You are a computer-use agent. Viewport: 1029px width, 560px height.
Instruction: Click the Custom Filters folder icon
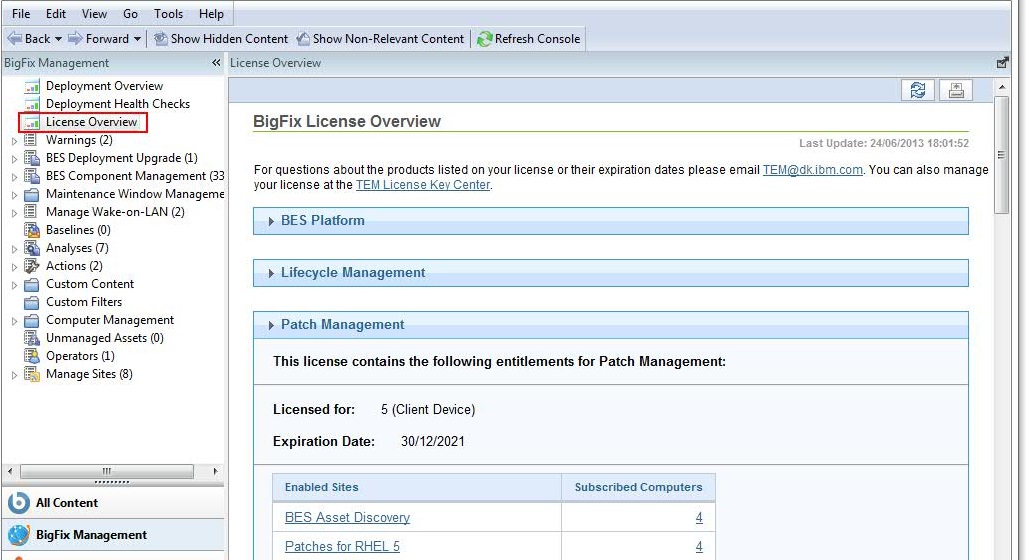(32, 303)
